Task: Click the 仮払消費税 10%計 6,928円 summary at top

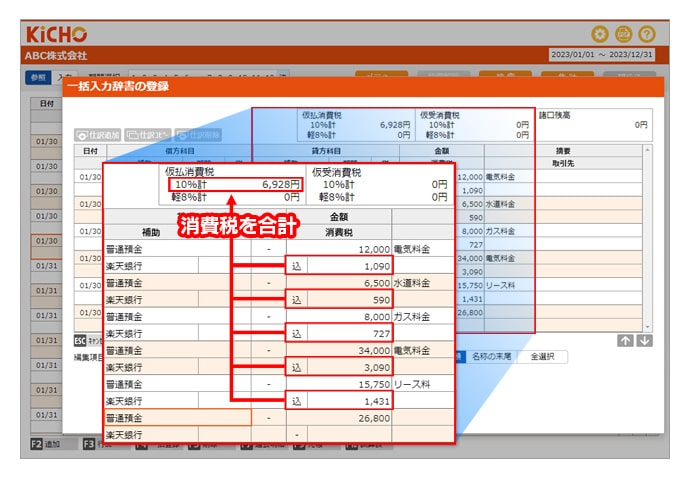Action: tap(359, 125)
